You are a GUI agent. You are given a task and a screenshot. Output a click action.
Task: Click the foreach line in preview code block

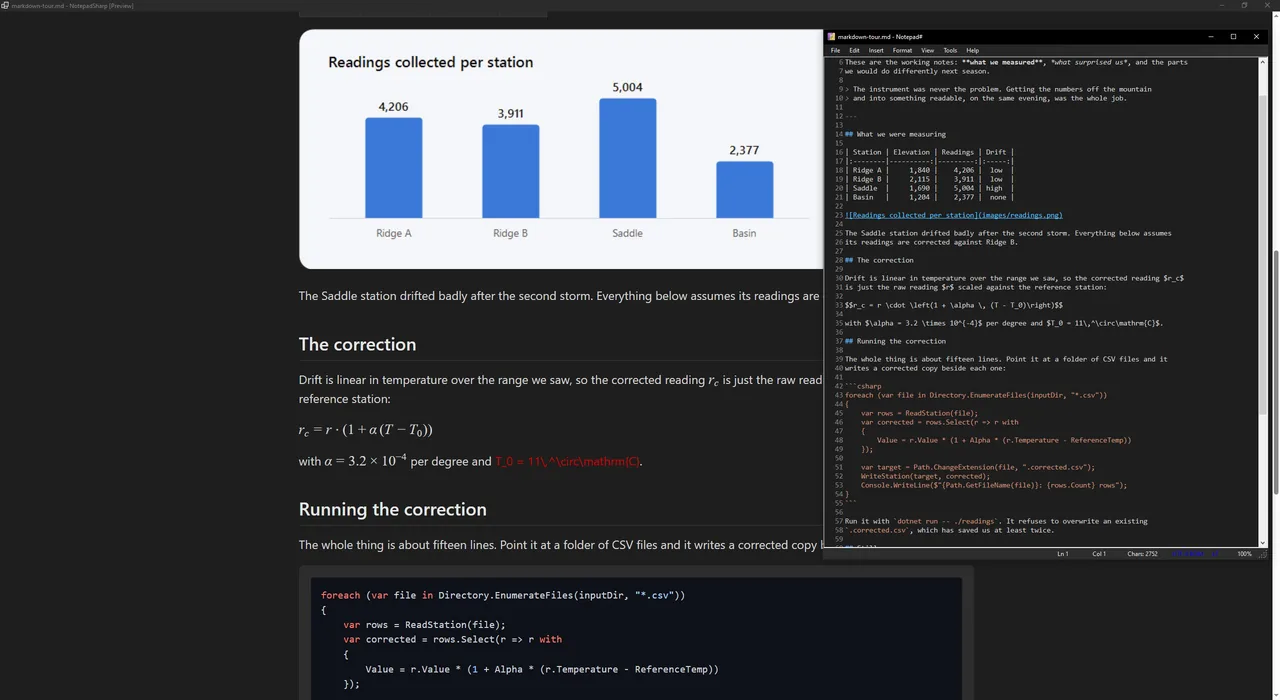coord(503,595)
